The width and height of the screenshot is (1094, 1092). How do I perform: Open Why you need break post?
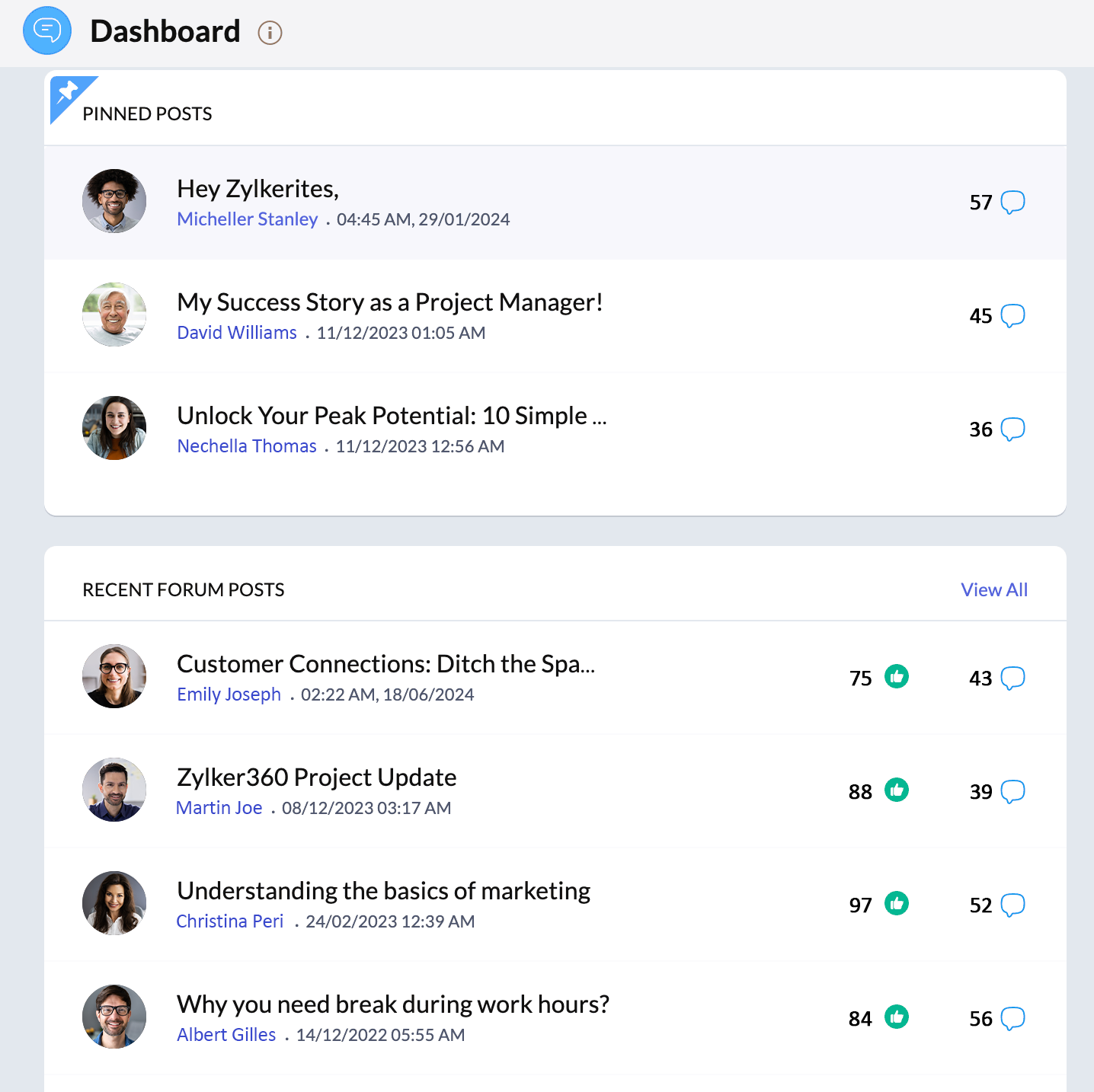(392, 1004)
